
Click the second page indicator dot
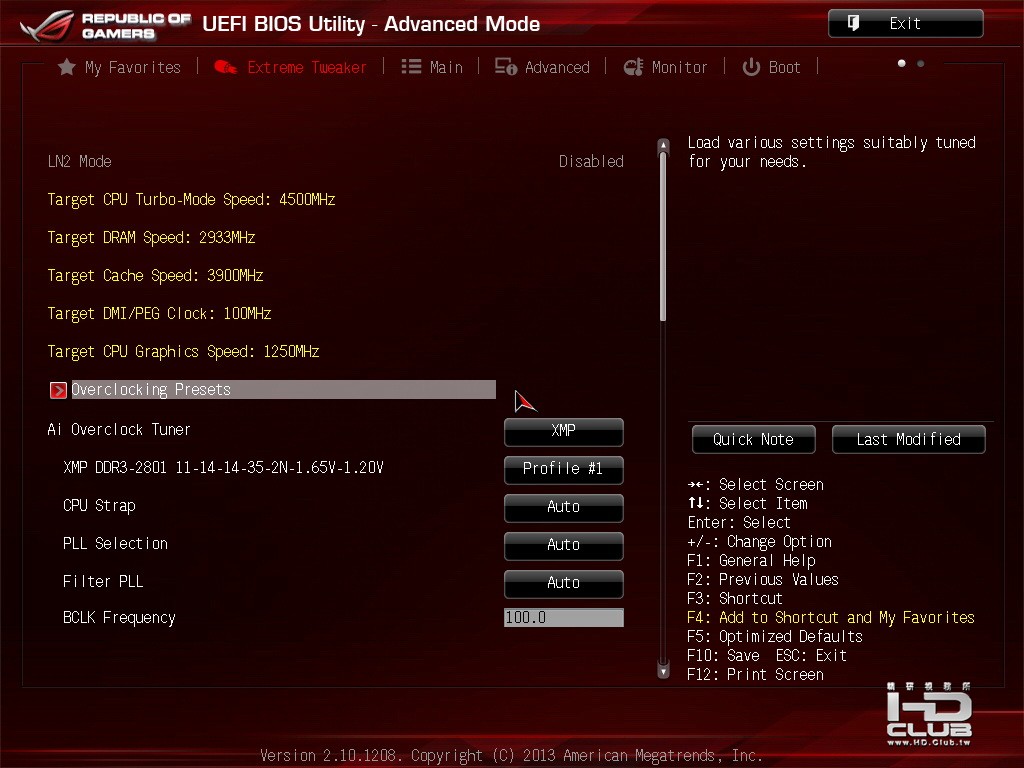pyautogui.click(x=921, y=63)
